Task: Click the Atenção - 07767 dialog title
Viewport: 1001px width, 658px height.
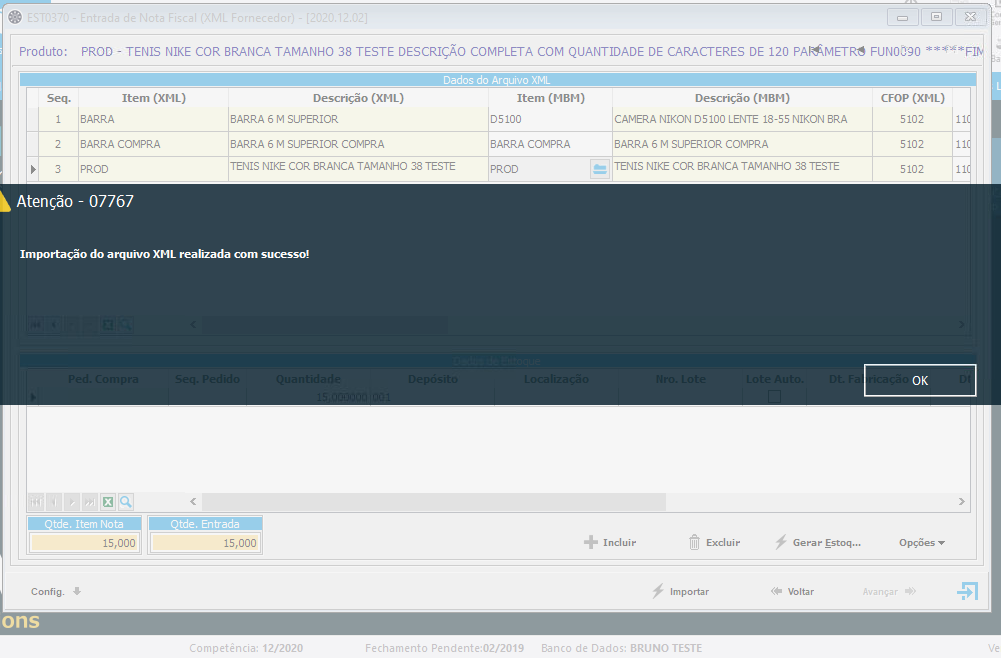Action: (75, 202)
